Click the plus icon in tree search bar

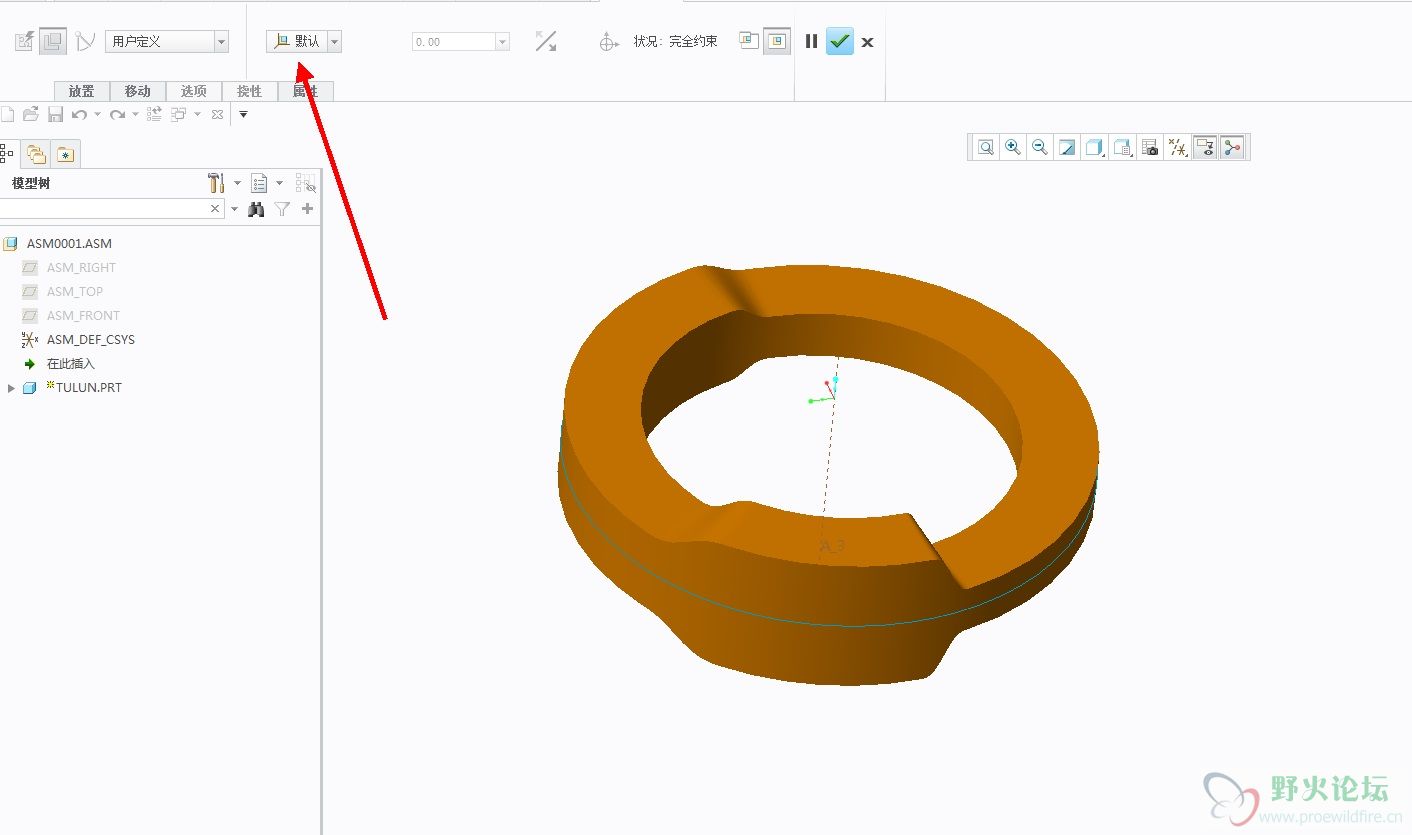307,209
